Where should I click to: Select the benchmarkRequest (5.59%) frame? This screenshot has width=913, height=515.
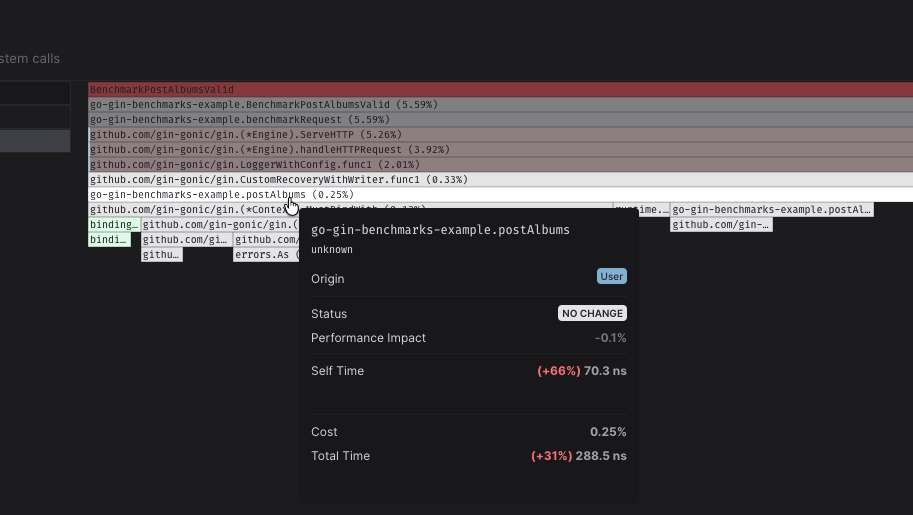coord(500,119)
